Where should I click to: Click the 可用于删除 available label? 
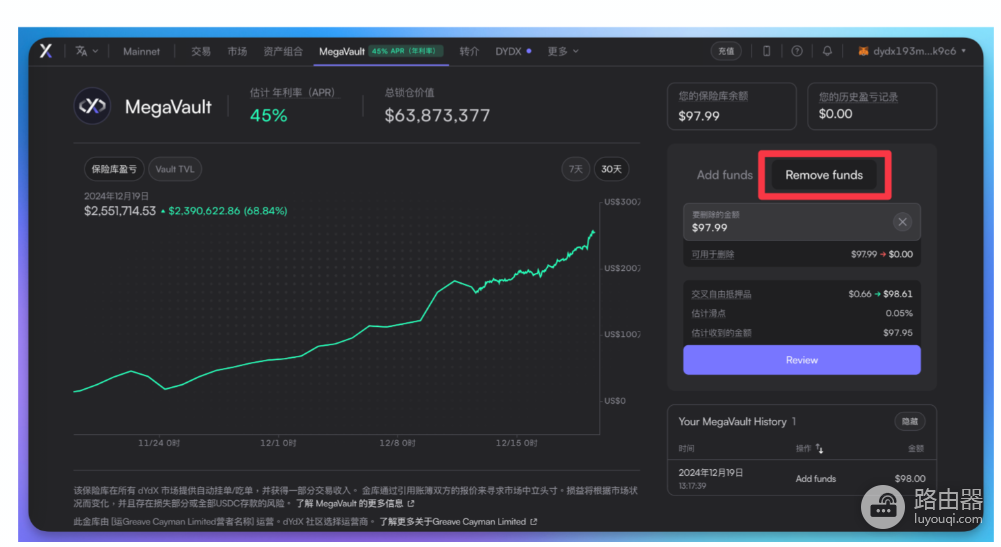[x=712, y=255]
